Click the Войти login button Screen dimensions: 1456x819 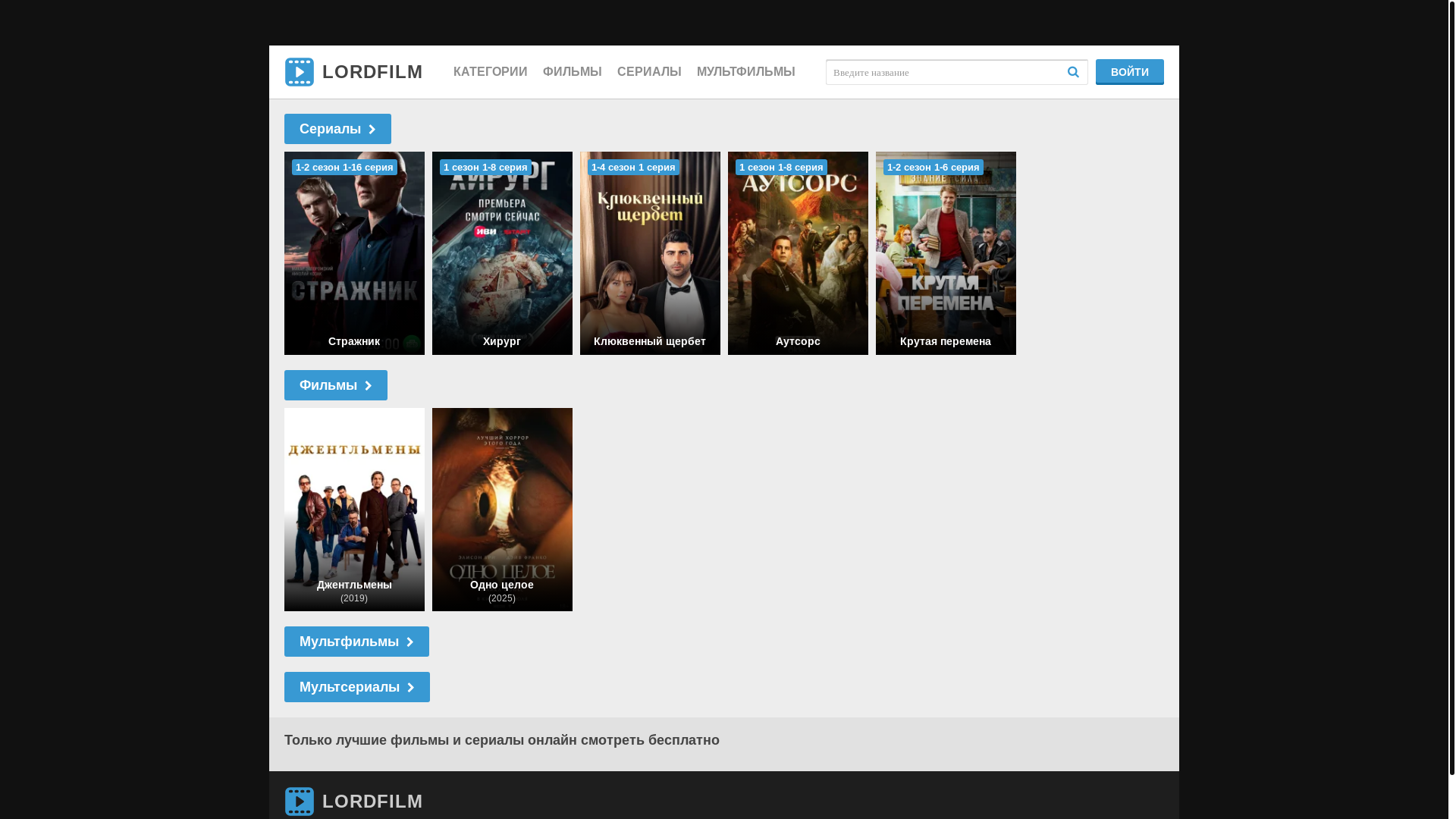(x=1129, y=72)
